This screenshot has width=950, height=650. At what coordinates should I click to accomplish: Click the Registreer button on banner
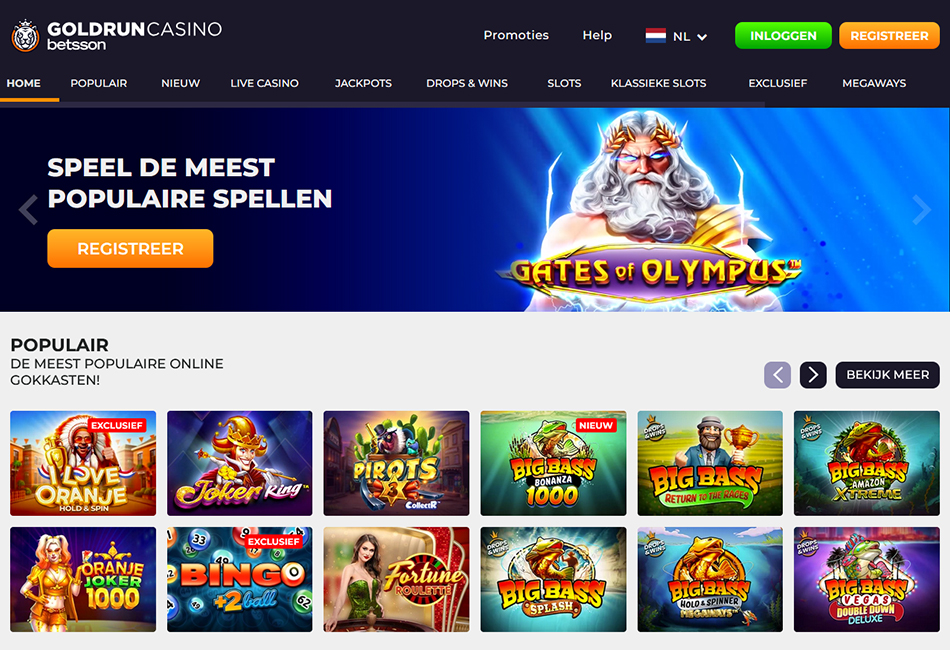130,248
